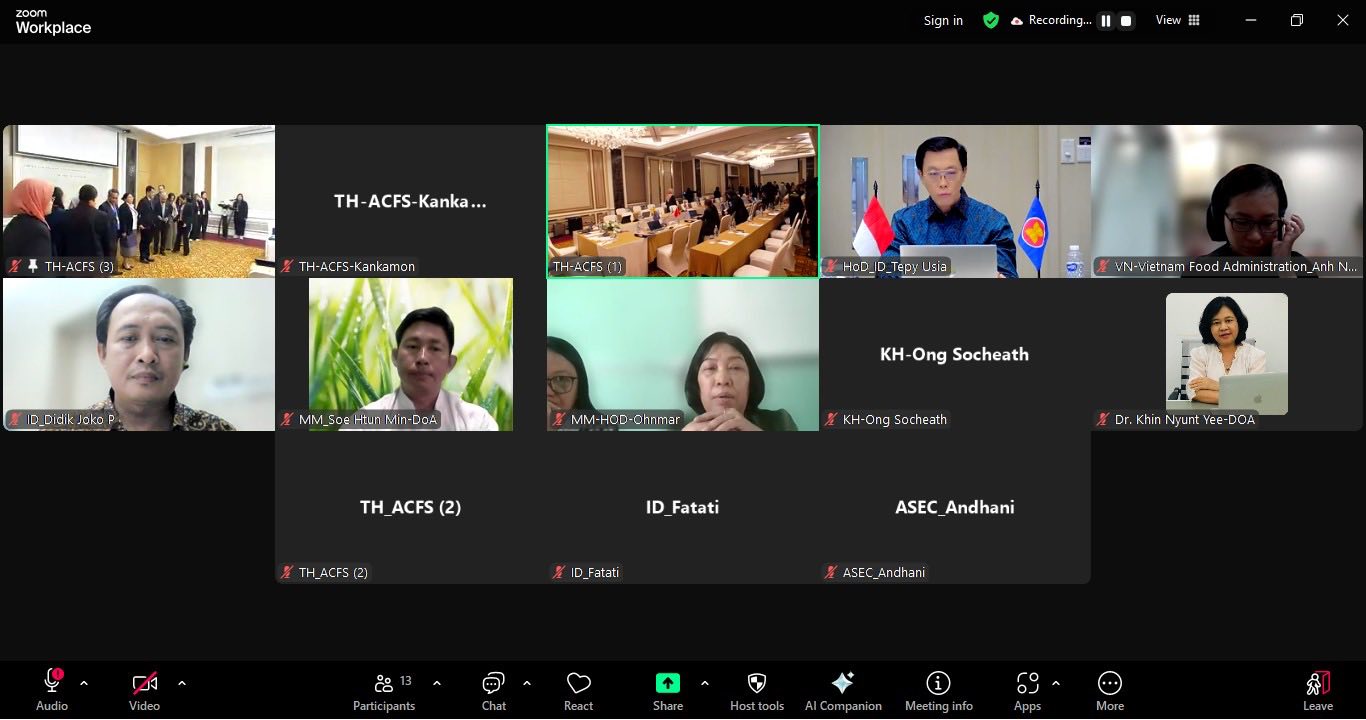
Task: Click the MM-HOD-Ohnmar name label
Action: 625,419
